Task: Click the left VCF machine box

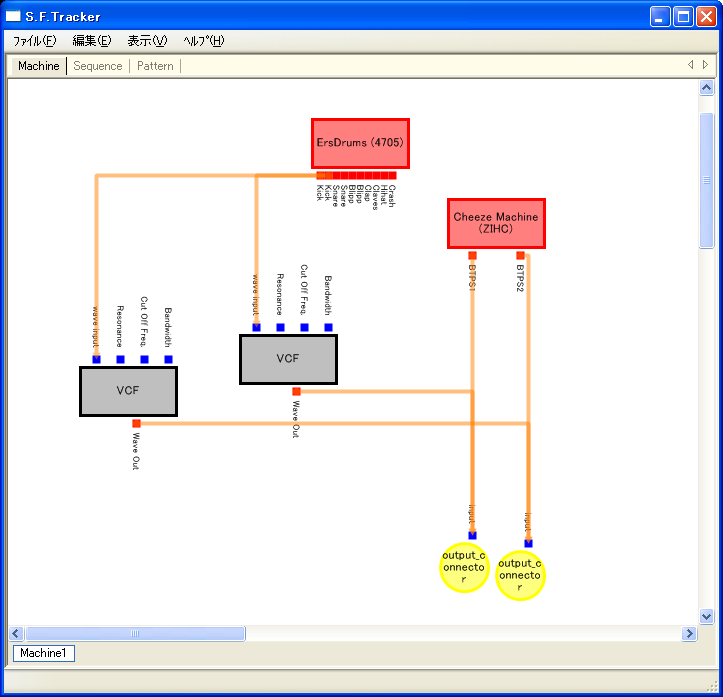Action: pos(128,391)
